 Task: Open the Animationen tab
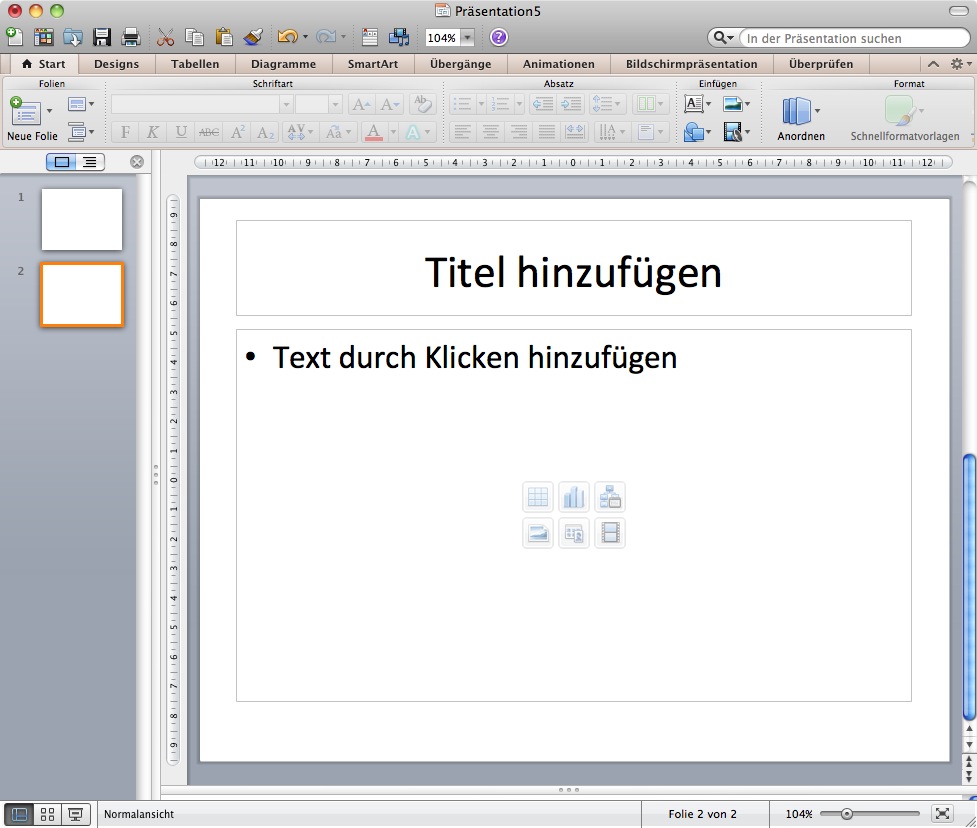point(558,64)
